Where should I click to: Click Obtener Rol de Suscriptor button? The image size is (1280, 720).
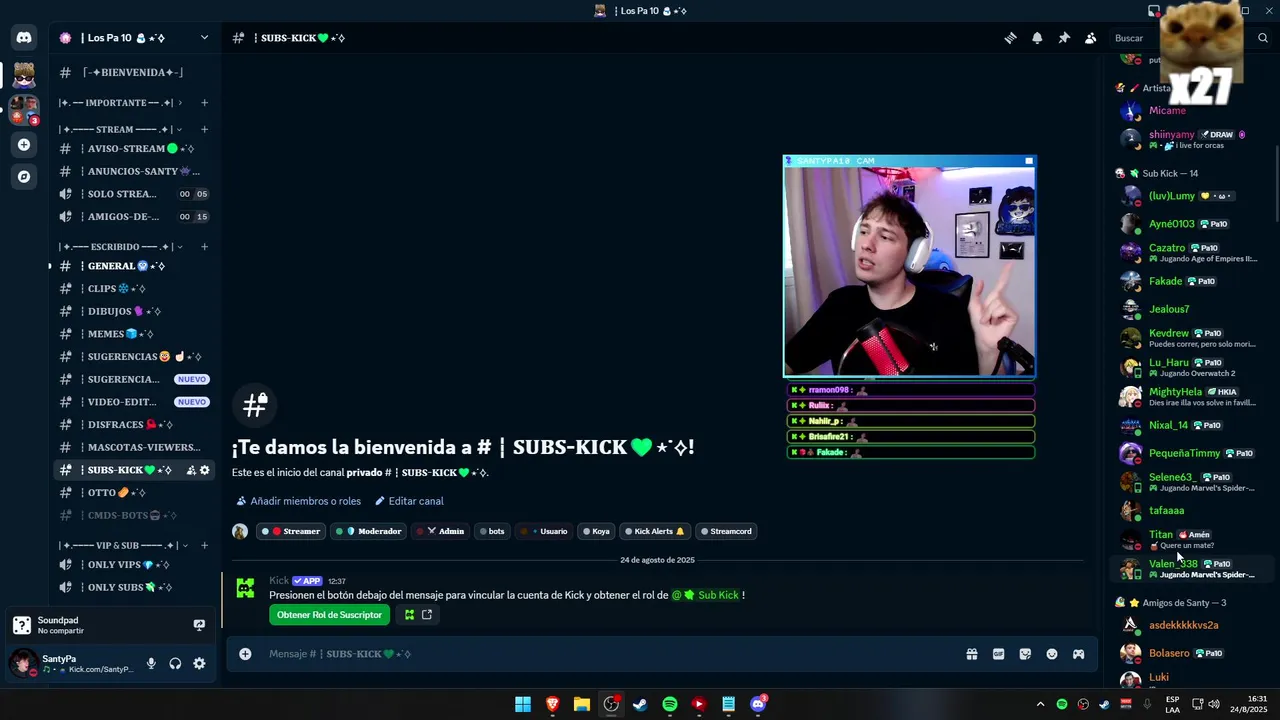[329, 615]
